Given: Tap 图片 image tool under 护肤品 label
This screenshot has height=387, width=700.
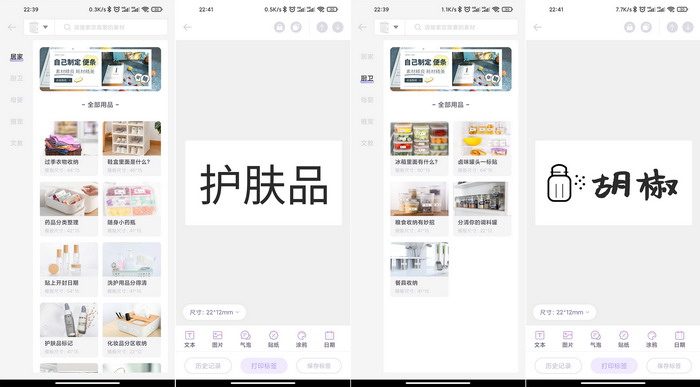Looking at the screenshot, I should [x=217, y=339].
